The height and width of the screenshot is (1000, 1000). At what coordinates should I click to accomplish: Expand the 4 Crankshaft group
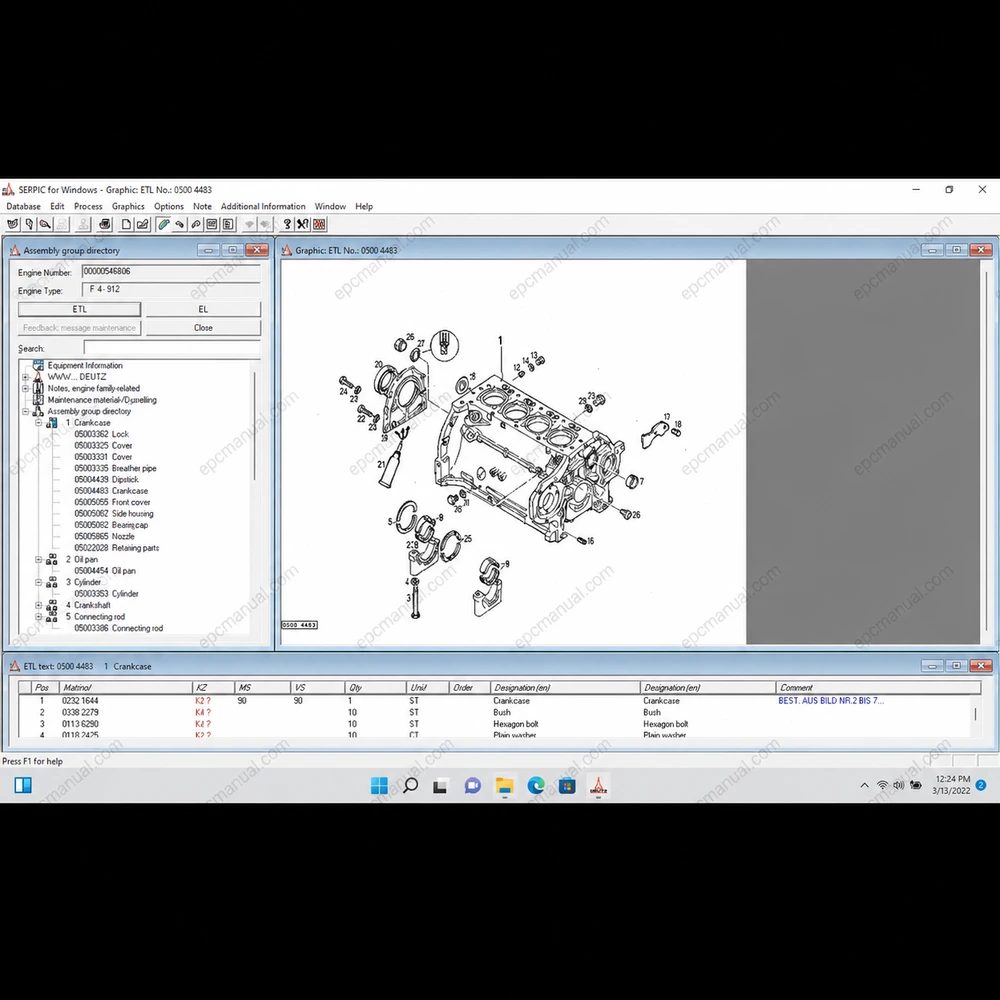coord(38,605)
